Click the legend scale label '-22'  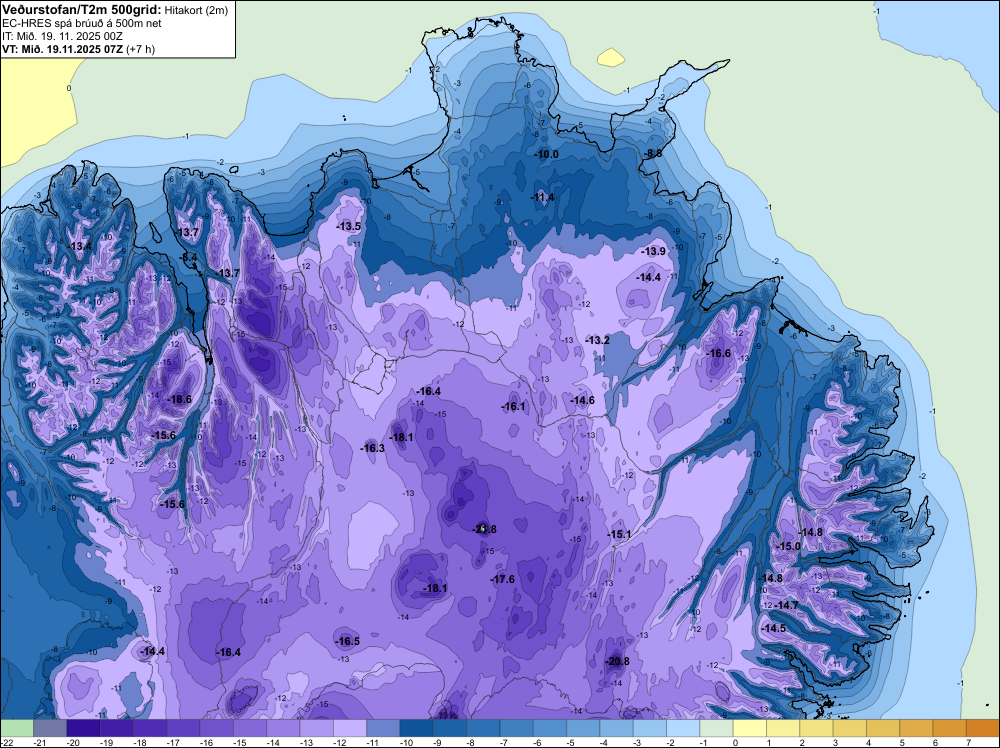coord(6,743)
